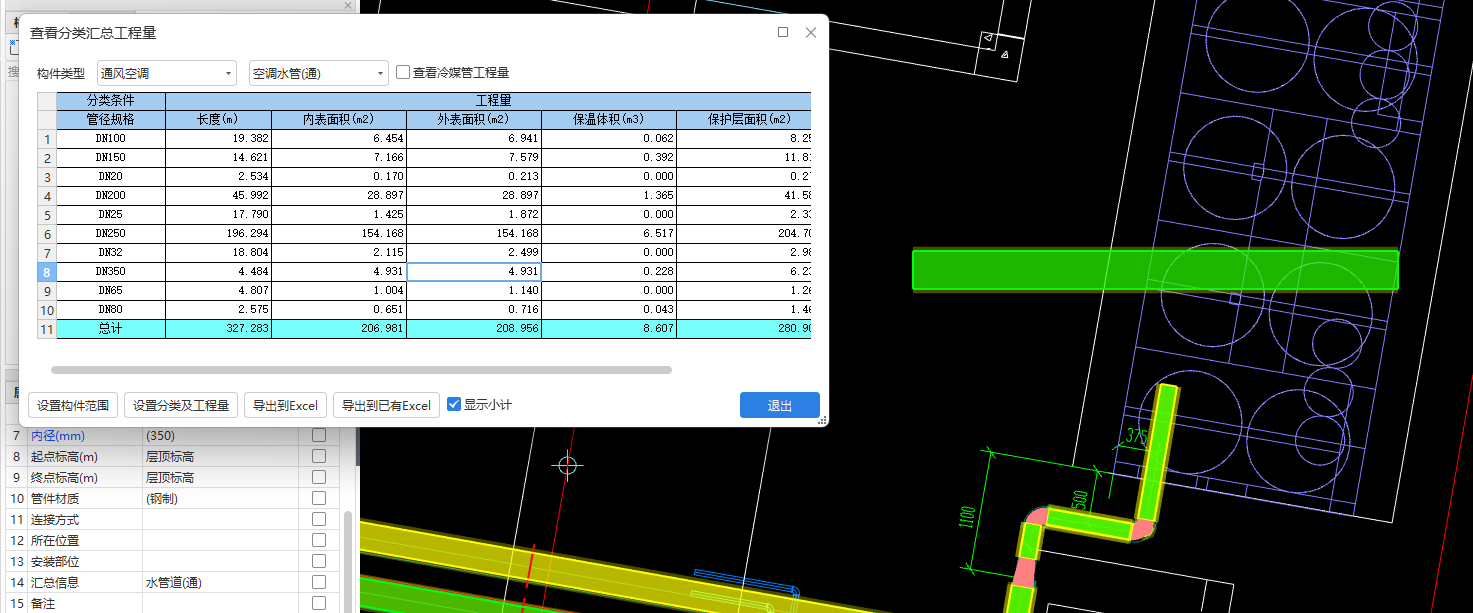Click row number 8 header
1473x613 pixels.
point(47,271)
